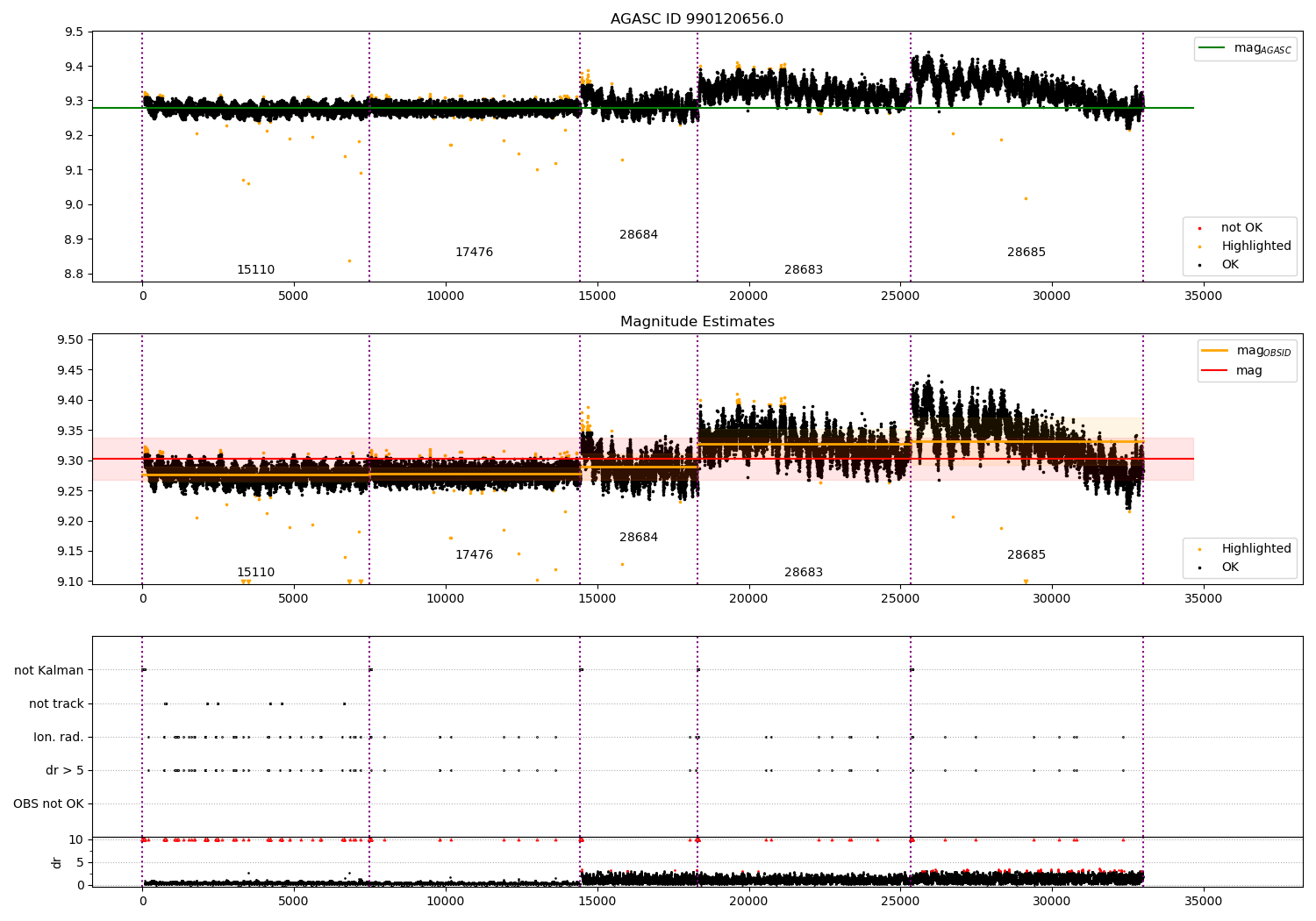Click the rotated "dr" axis label
This screenshot has height=921, width=1316.
[x=57, y=862]
